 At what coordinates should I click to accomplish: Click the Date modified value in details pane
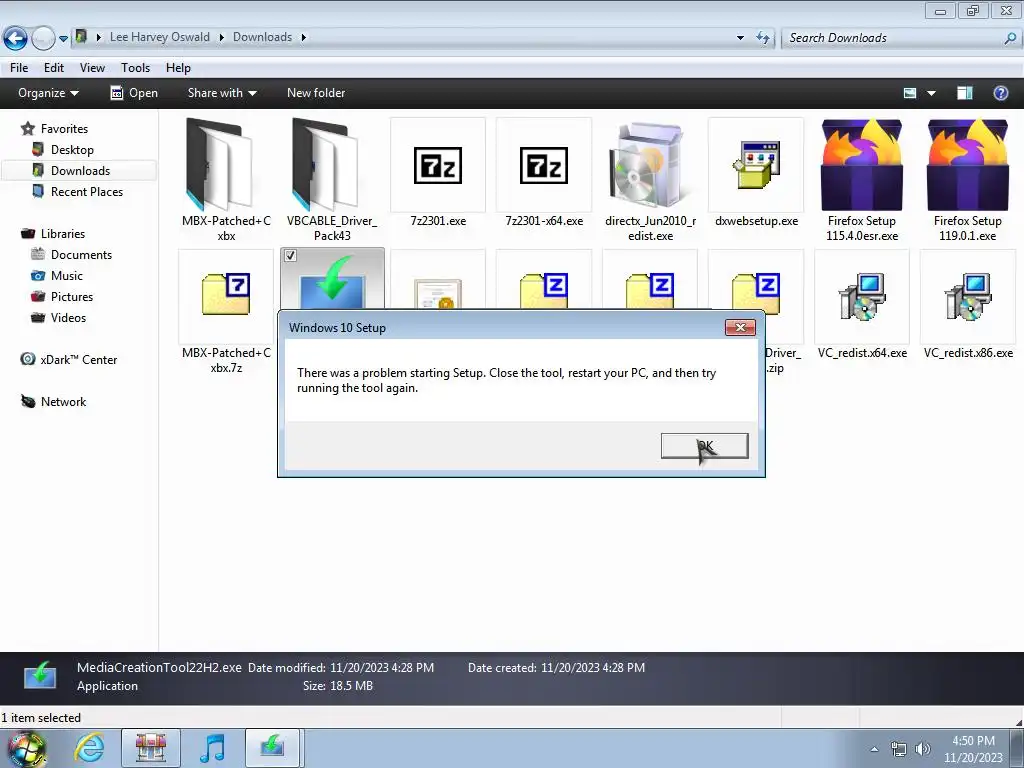(381, 667)
